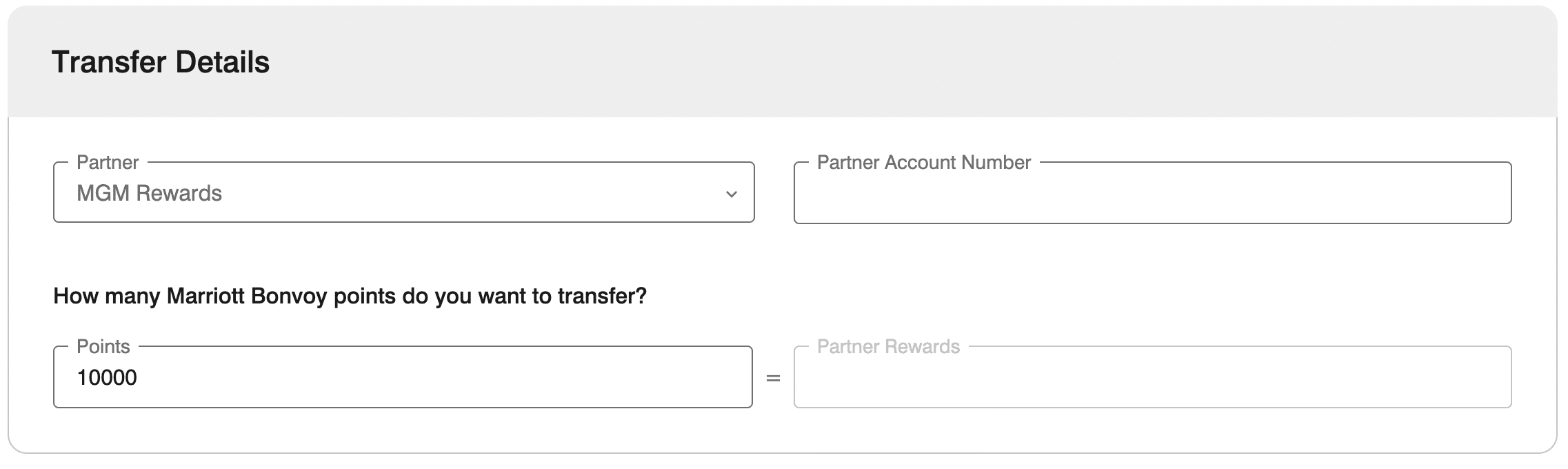Image resolution: width=1568 pixels, height=469 pixels.
Task: Click the selected 'MGM Rewards' value
Action: tap(149, 194)
